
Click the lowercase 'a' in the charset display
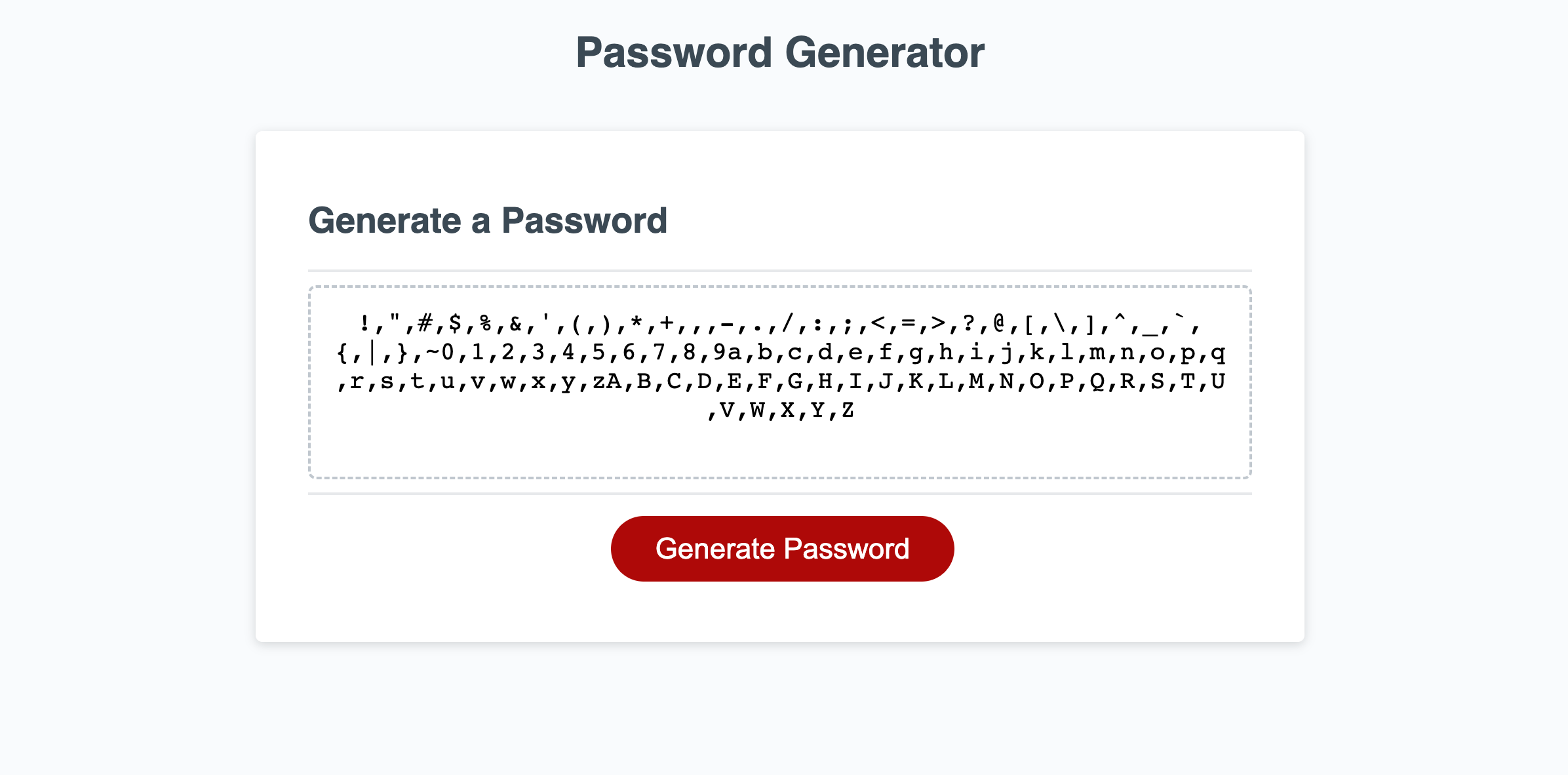coord(736,354)
